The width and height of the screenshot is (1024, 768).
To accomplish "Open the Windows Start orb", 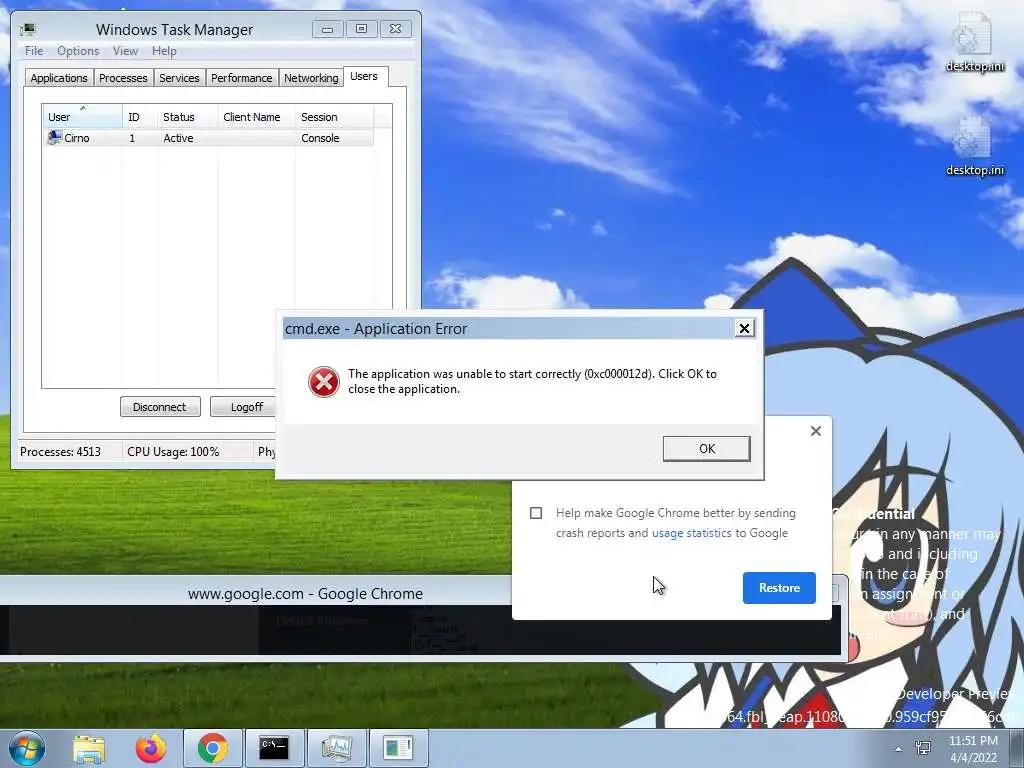I will pos(26,748).
